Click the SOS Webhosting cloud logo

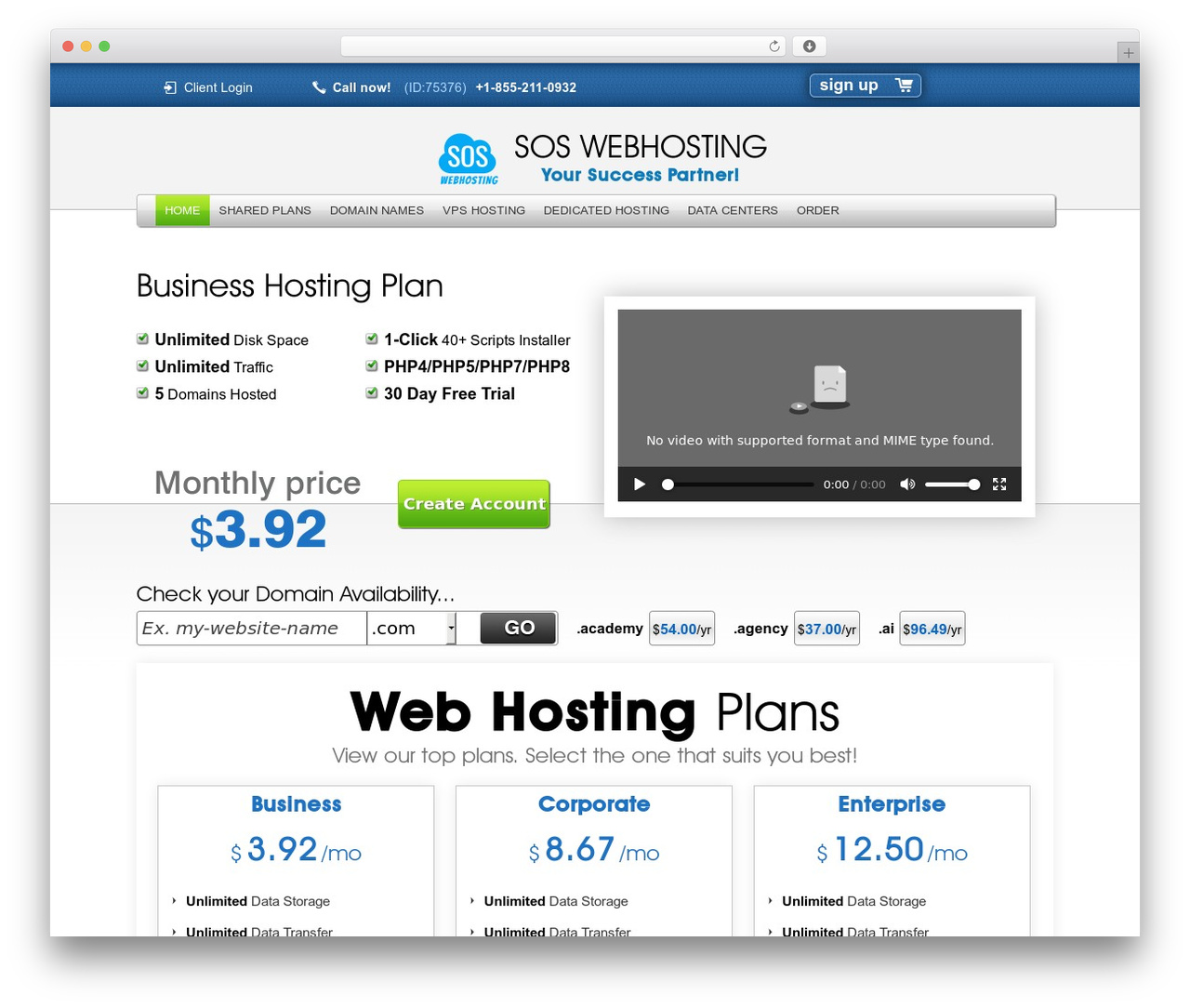(468, 158)
